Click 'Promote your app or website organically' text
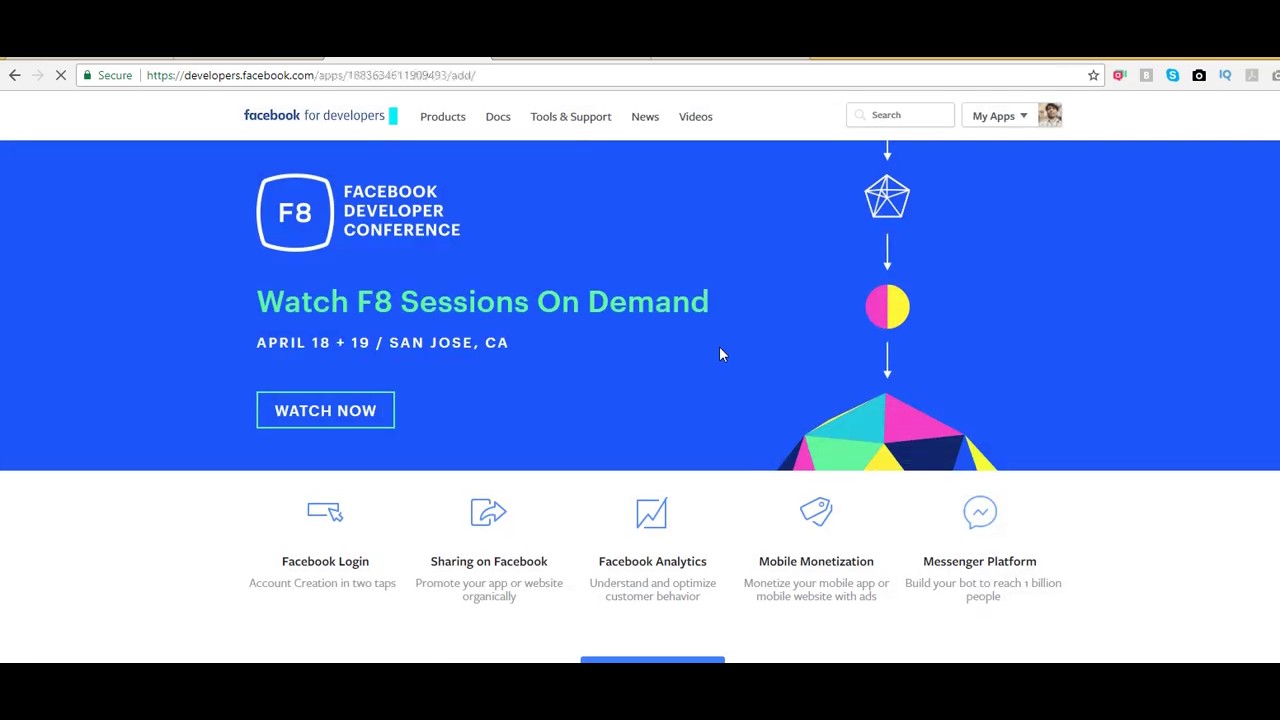The height and width of the screenshot is (720, 1280). coord(489,589)
